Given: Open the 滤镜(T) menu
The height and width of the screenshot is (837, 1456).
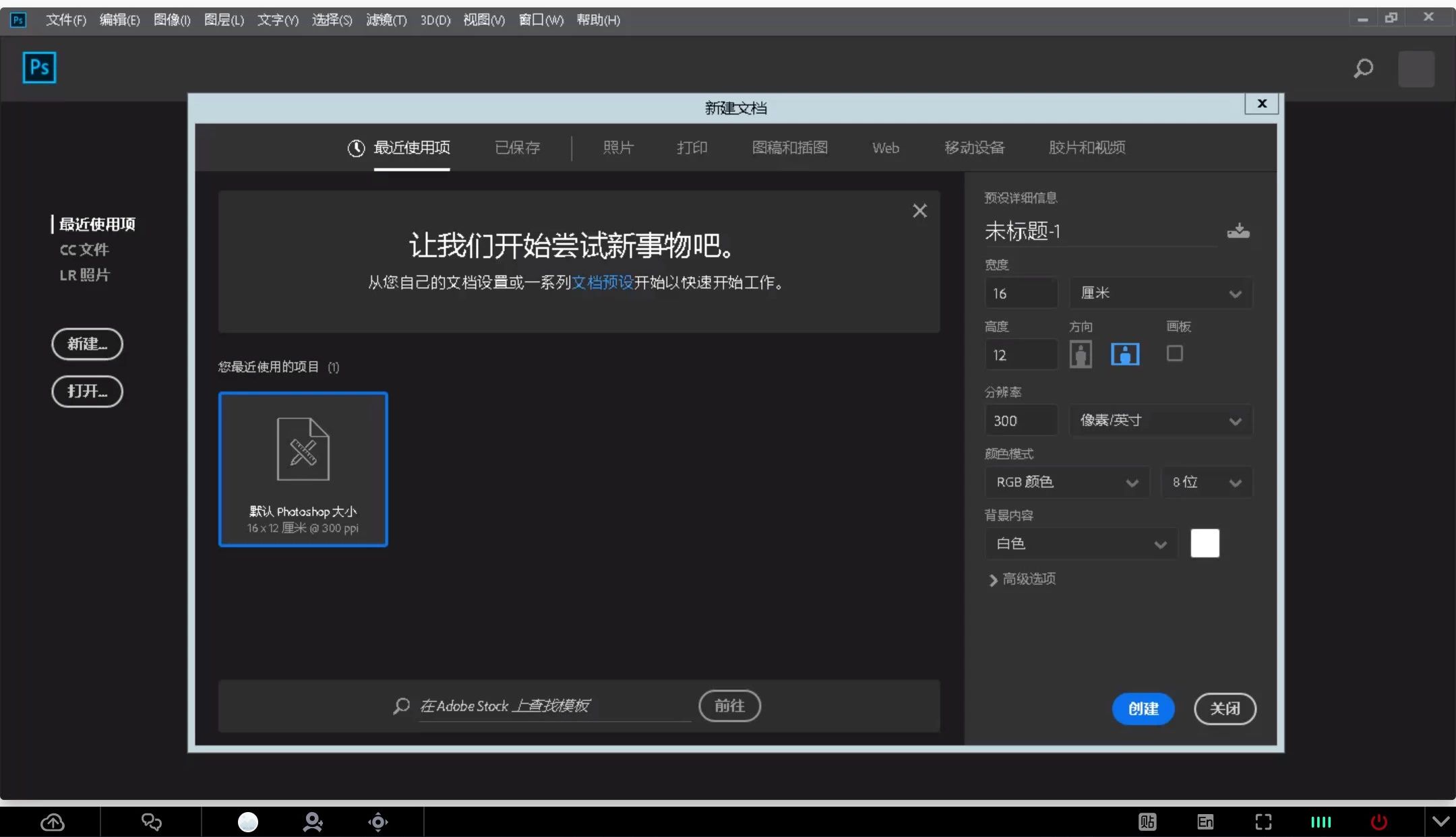Looking at the screenshot, I should pos(386,20).
